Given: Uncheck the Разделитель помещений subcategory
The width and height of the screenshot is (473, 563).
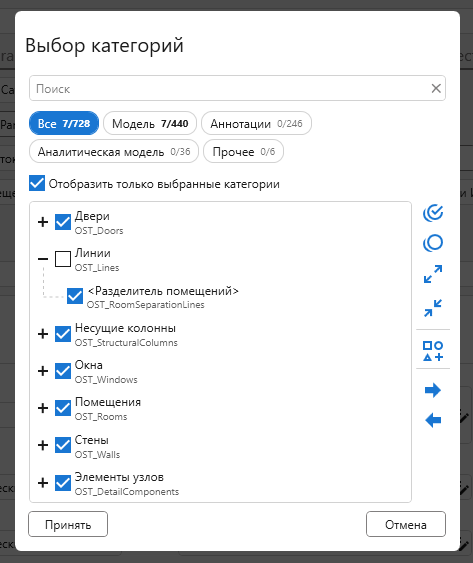Looking at the screenshot, I should 75,296.
